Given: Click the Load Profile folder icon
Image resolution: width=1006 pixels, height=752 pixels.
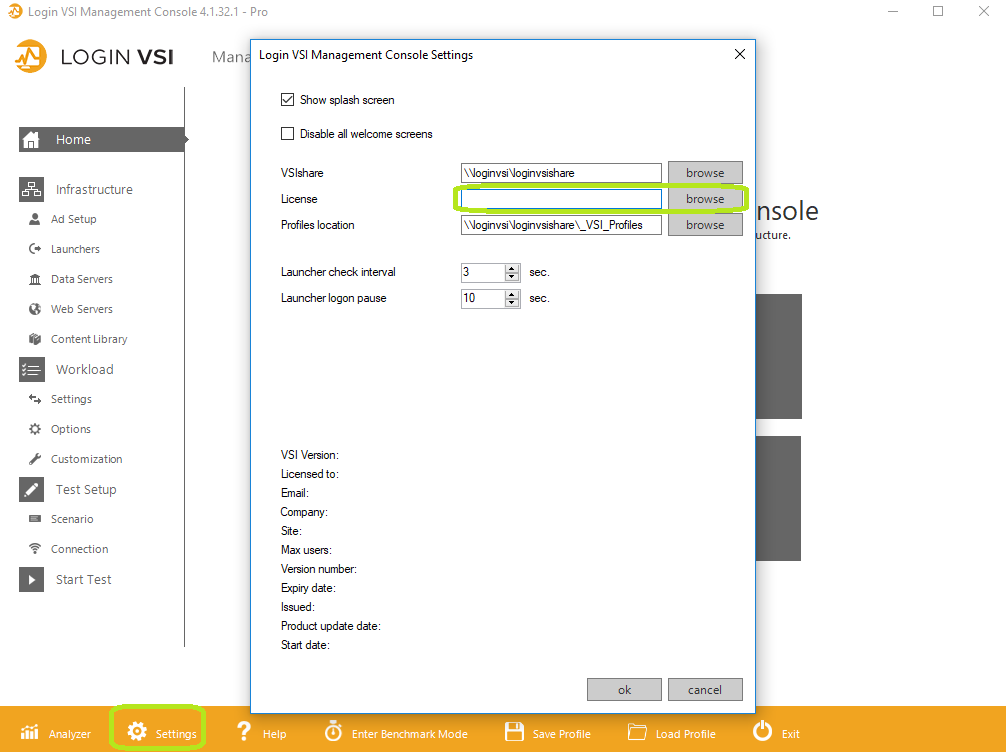Looking at the screenshot, I should coord(637,732).
